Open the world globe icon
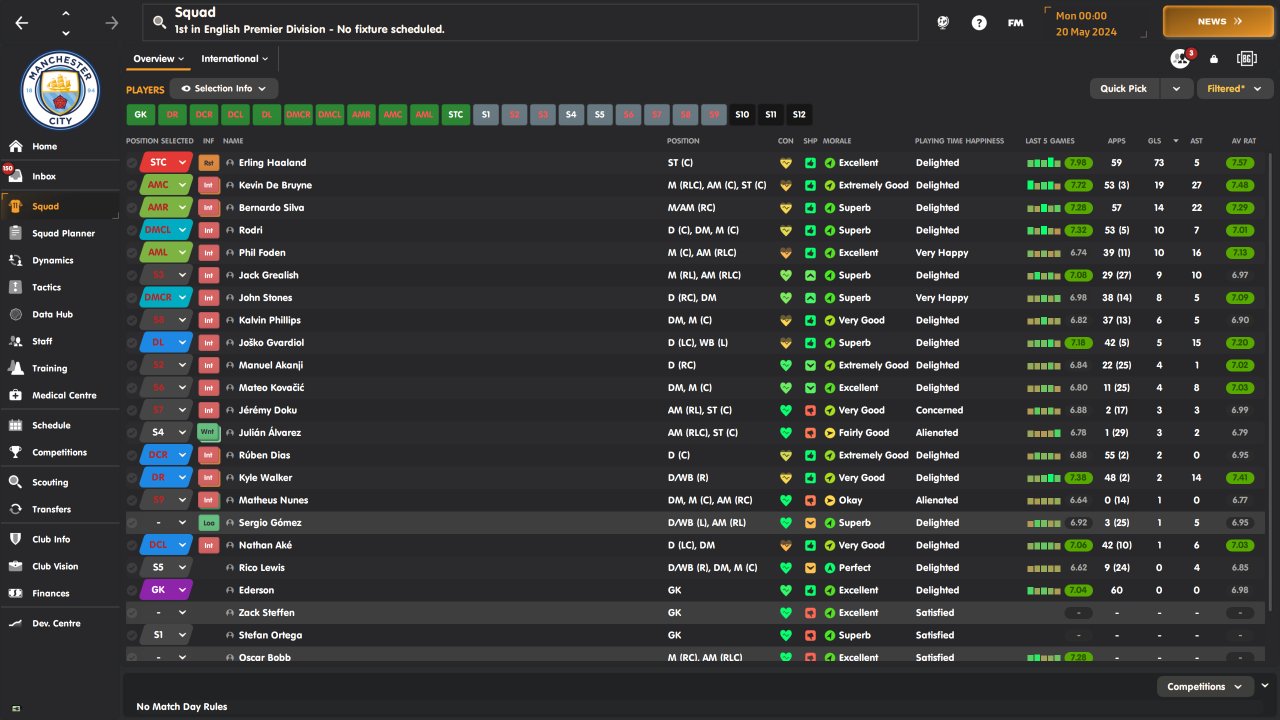The image size is (1280, 720). (x=943, y=22)
